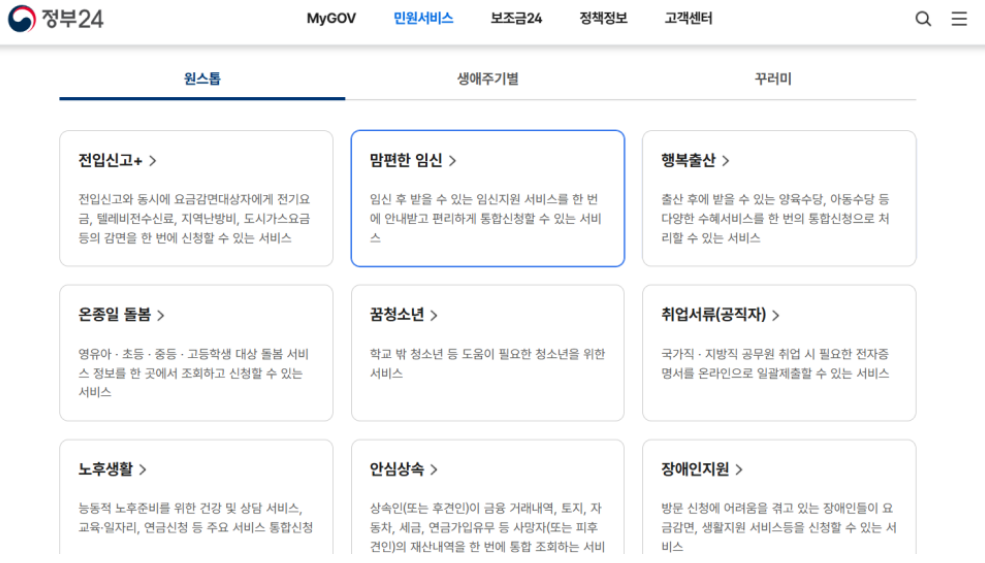Click the 장애인지원 description starting '방문 신청에'
This screenshot has height=563, width=985.
click(779, 527)
